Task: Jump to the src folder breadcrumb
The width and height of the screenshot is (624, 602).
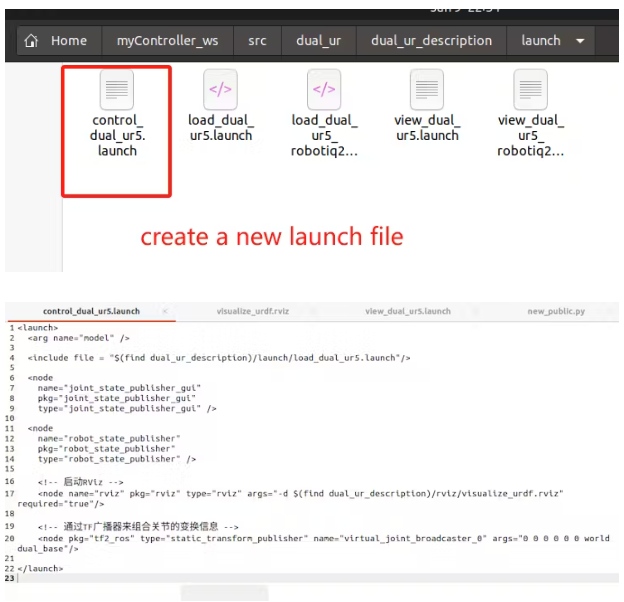Action: tap(257, 41)
